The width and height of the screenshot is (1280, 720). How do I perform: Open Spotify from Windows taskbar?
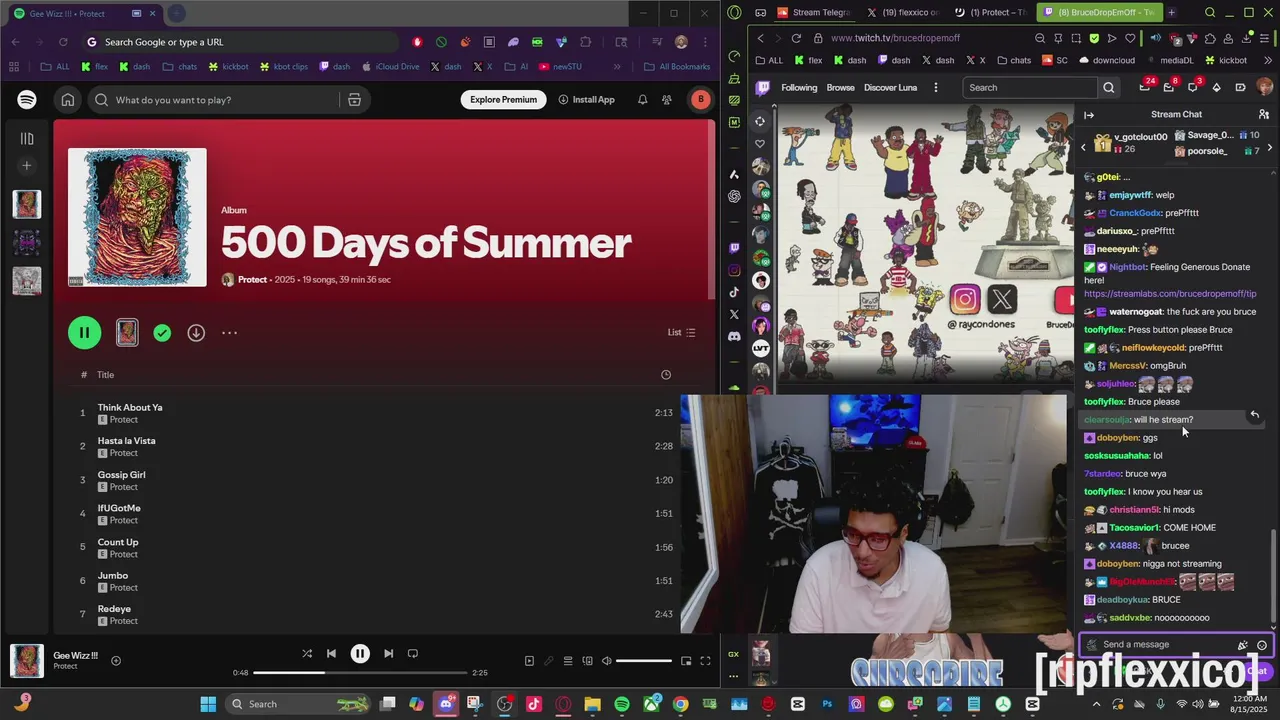(x=622, y=704)
